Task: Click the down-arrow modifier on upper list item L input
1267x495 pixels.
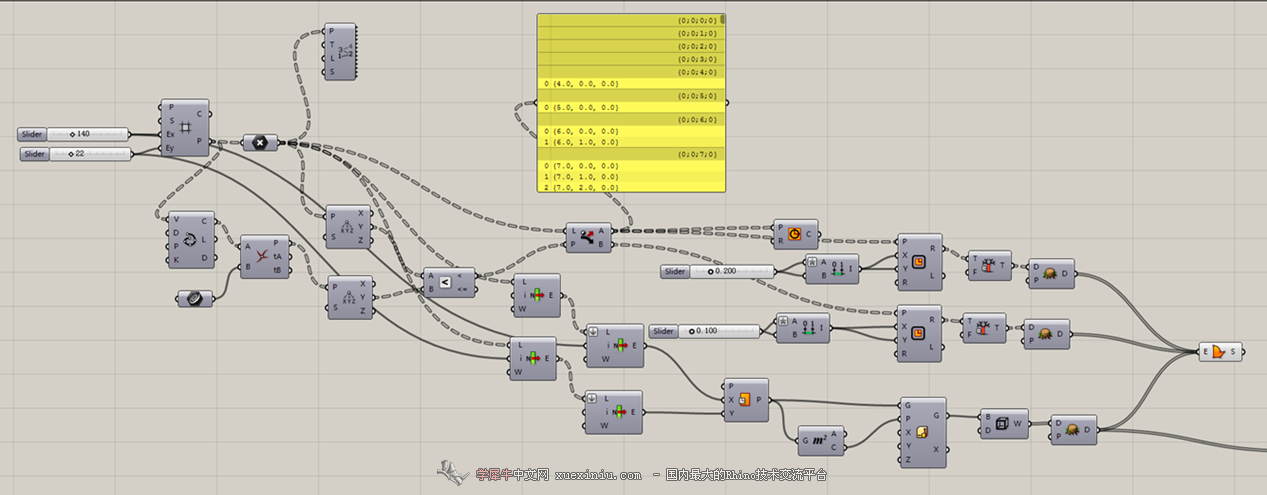Action: tap(592, 332)
